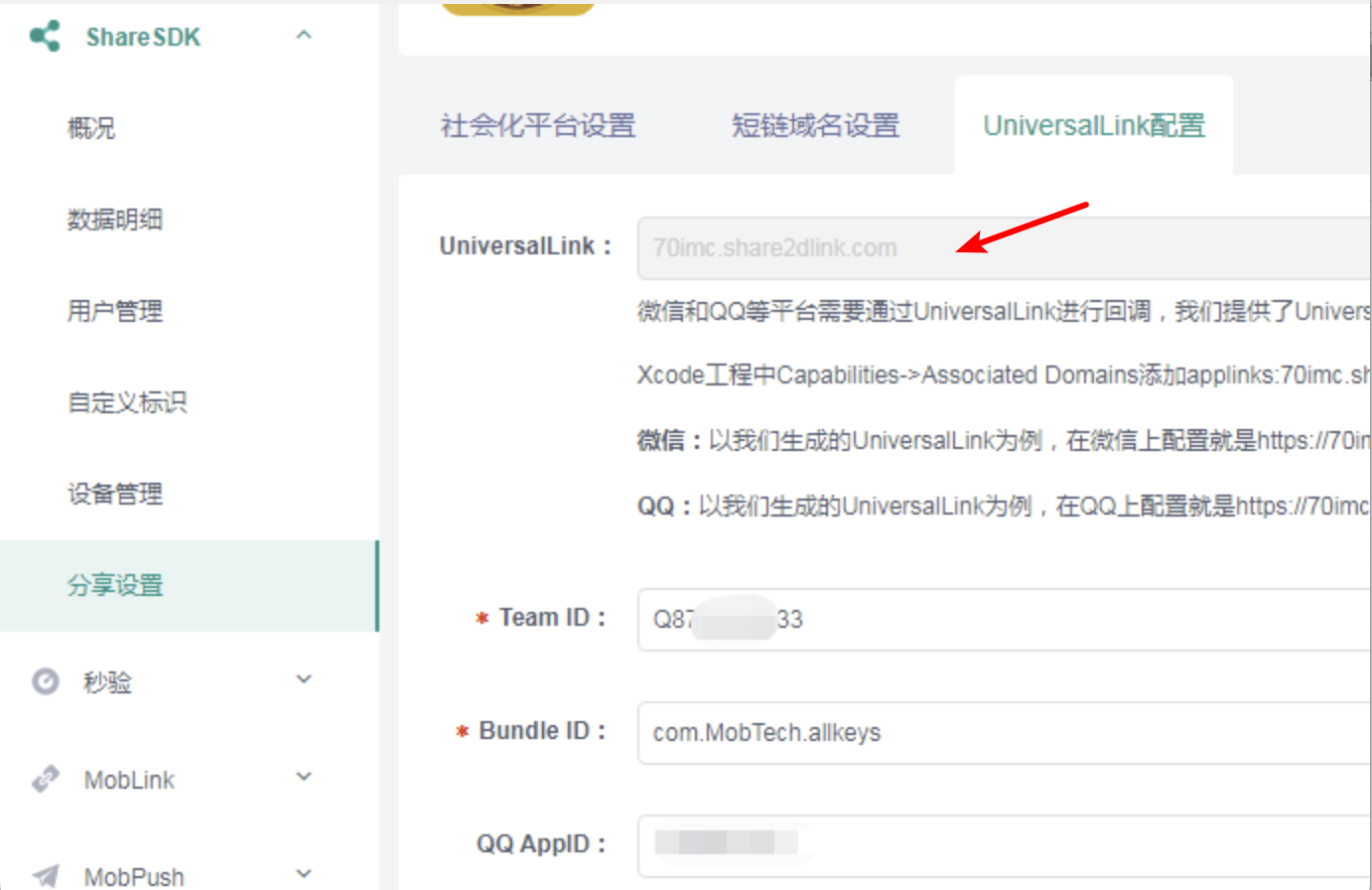The image size is (1372, 890).
Task: Click the MobPush paper plane icon
Action: click(46, 875)
